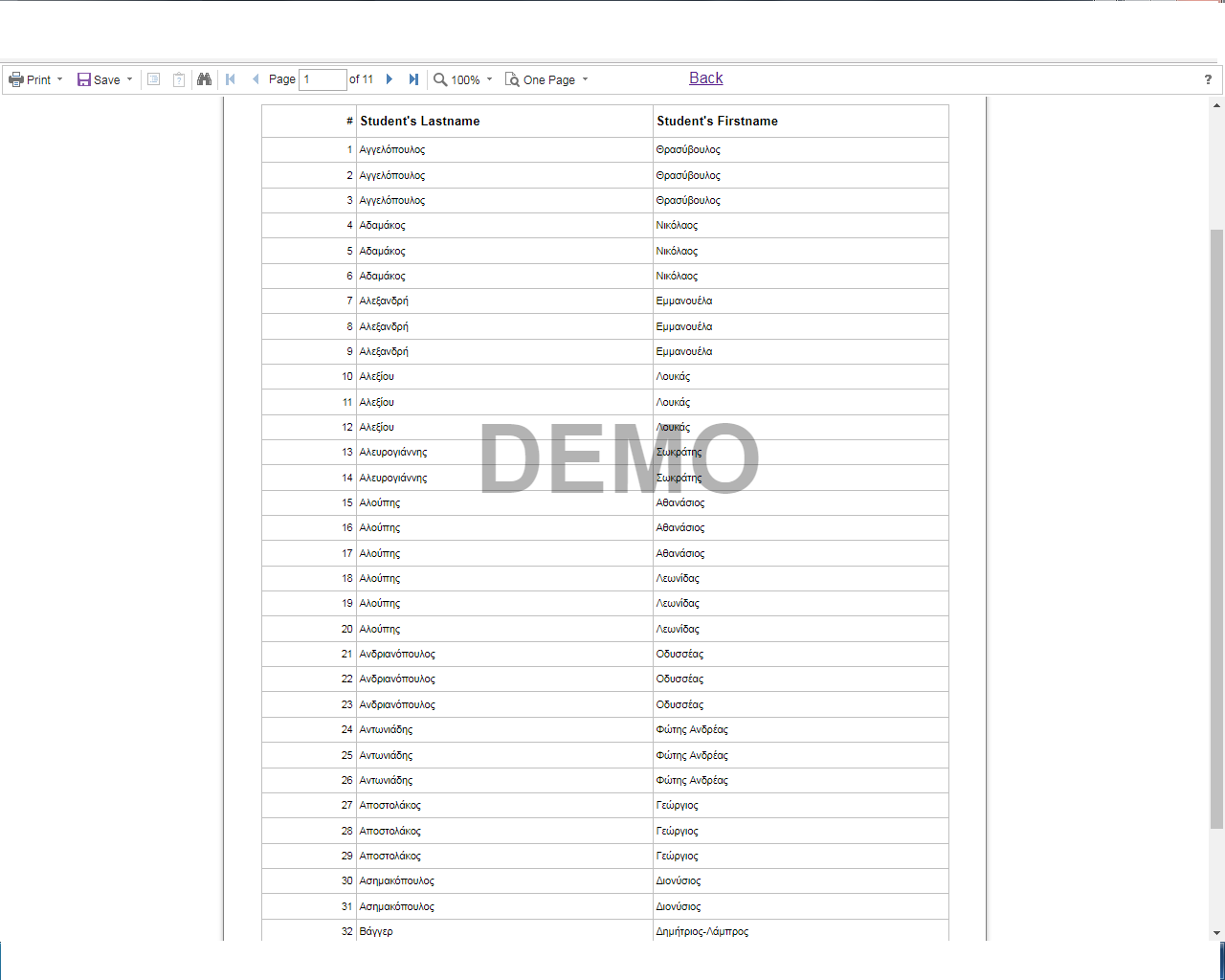Click row number 14

coord(347,479)
